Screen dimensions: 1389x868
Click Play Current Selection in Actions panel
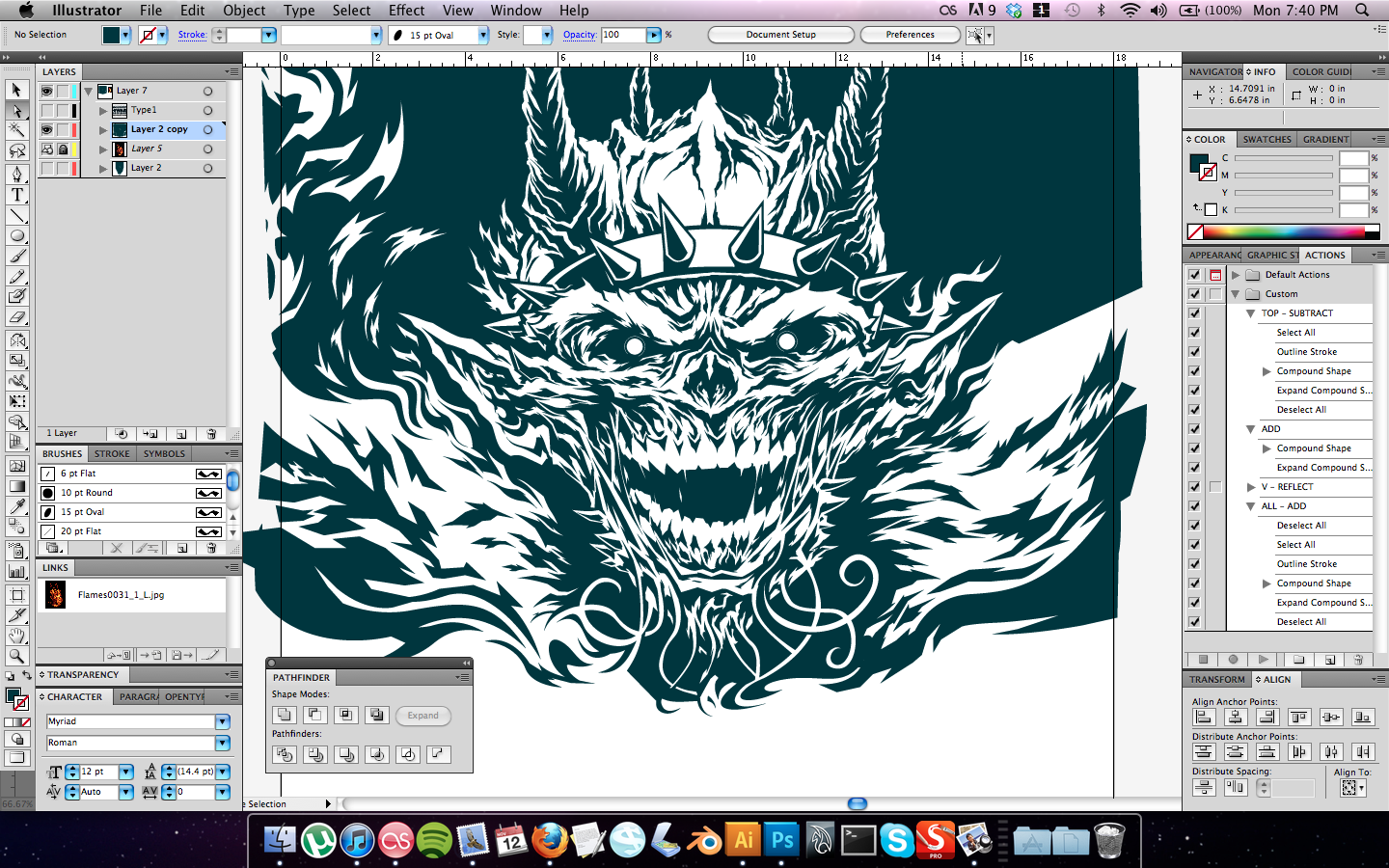click(1264, 660)
